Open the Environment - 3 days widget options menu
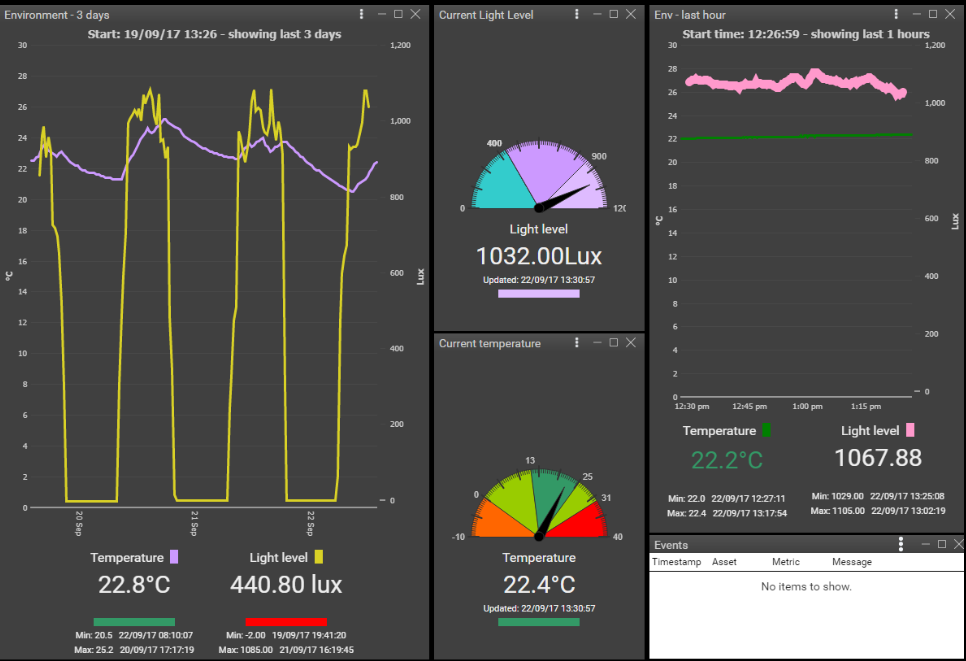The width and height of the screenshot is (966, 661). pos(361,13)
